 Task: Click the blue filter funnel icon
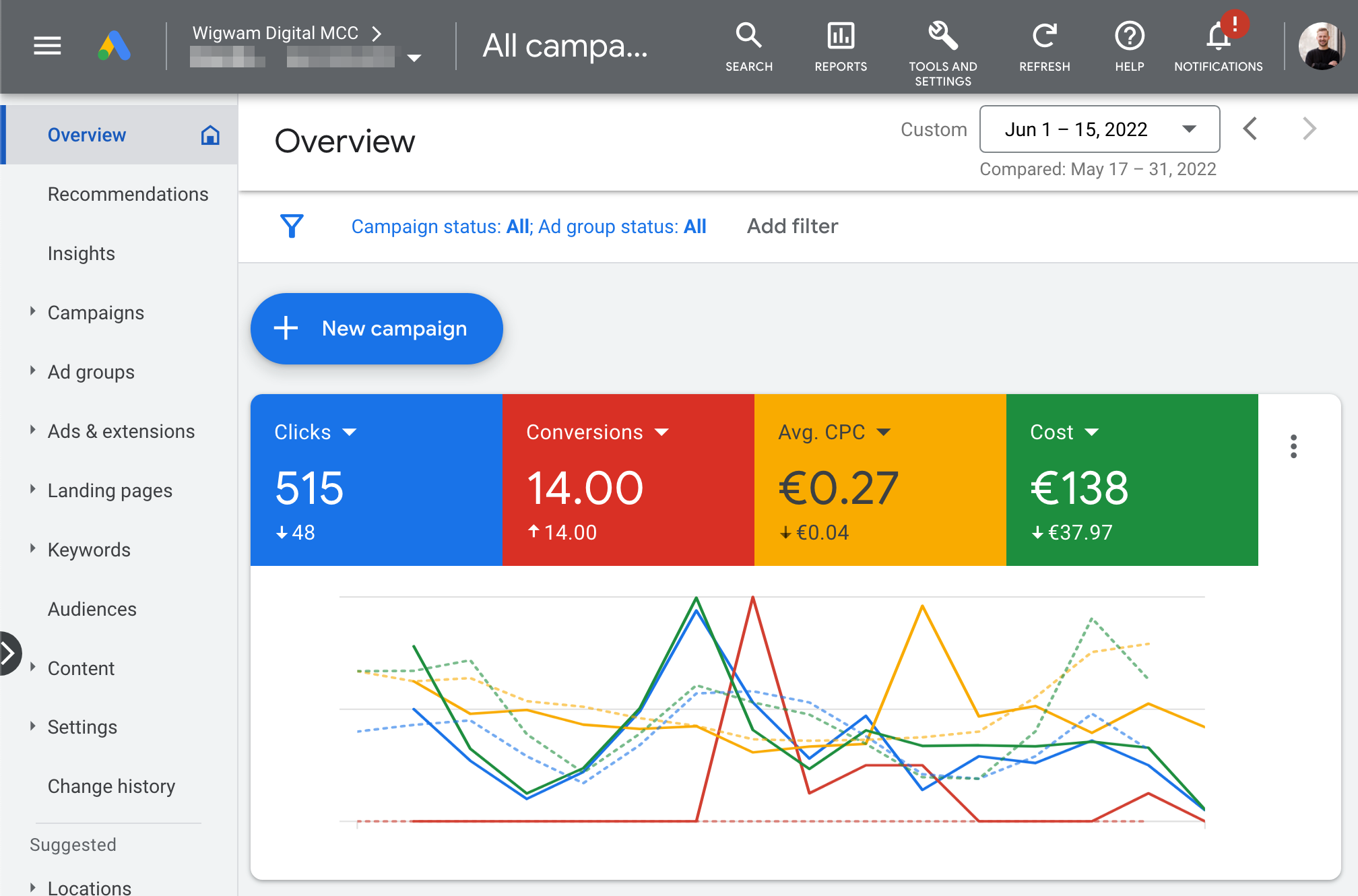point(292,226)
